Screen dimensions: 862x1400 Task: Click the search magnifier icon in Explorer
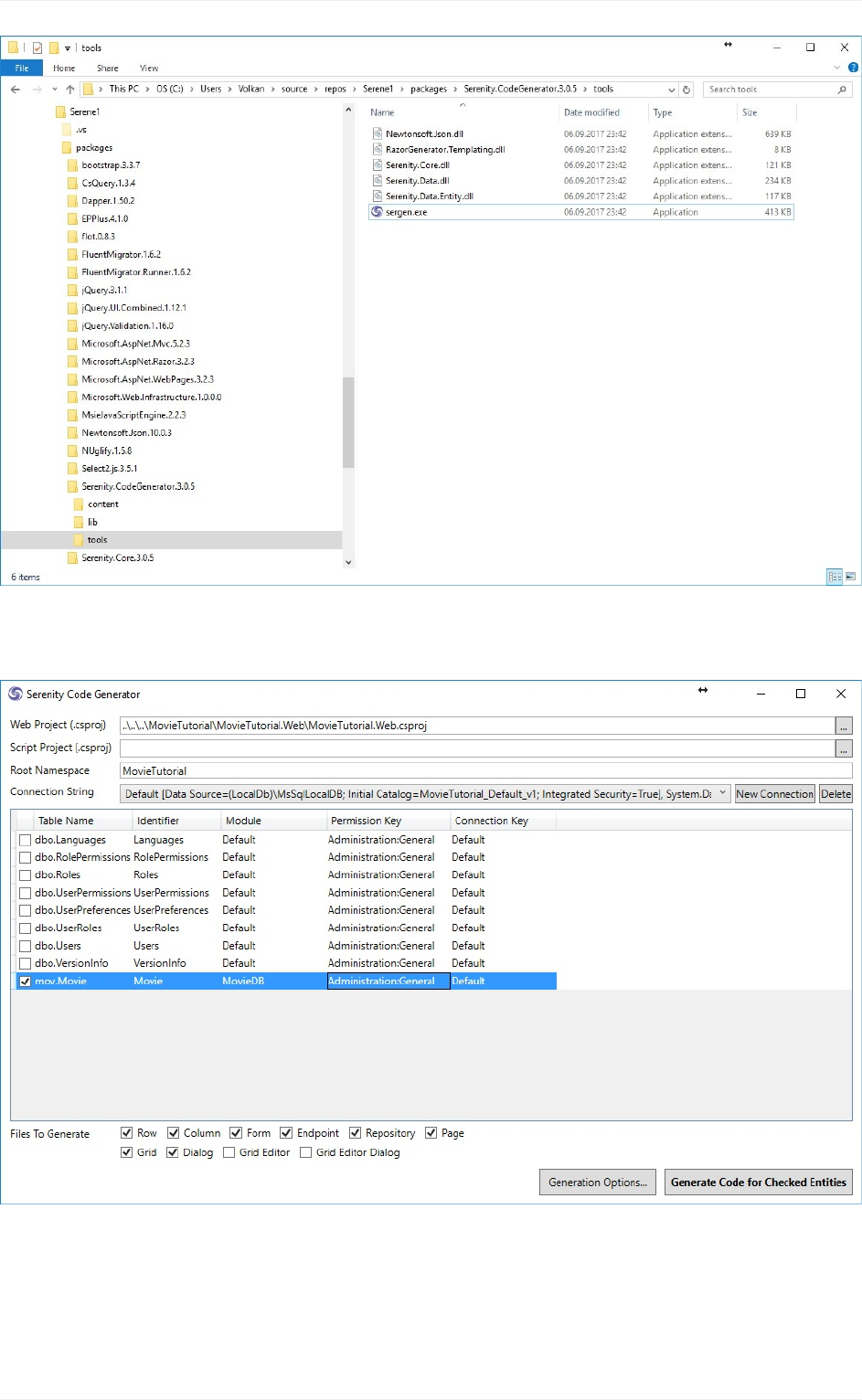click(842, 90)
